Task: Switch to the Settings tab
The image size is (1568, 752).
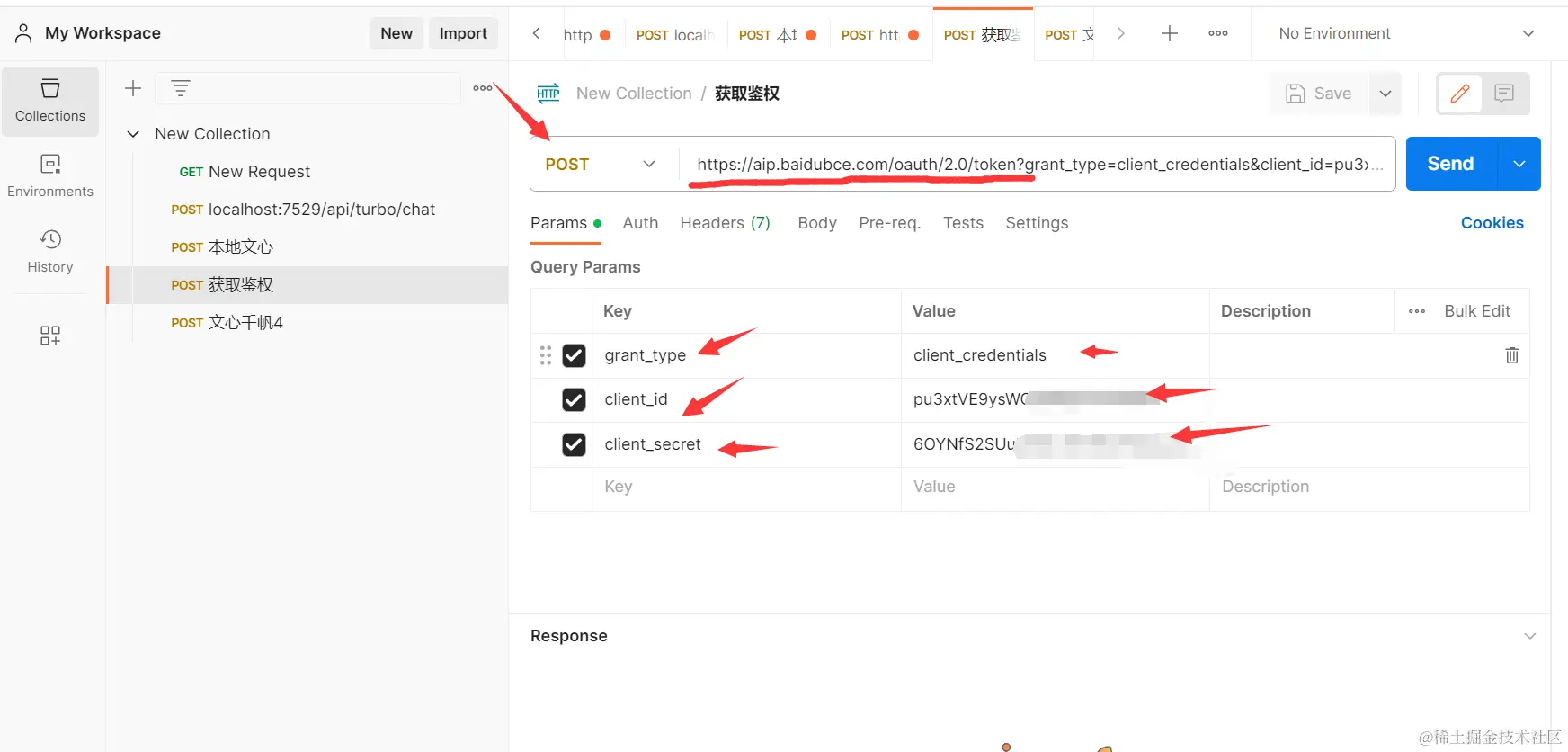Action: pos(1037,223)
